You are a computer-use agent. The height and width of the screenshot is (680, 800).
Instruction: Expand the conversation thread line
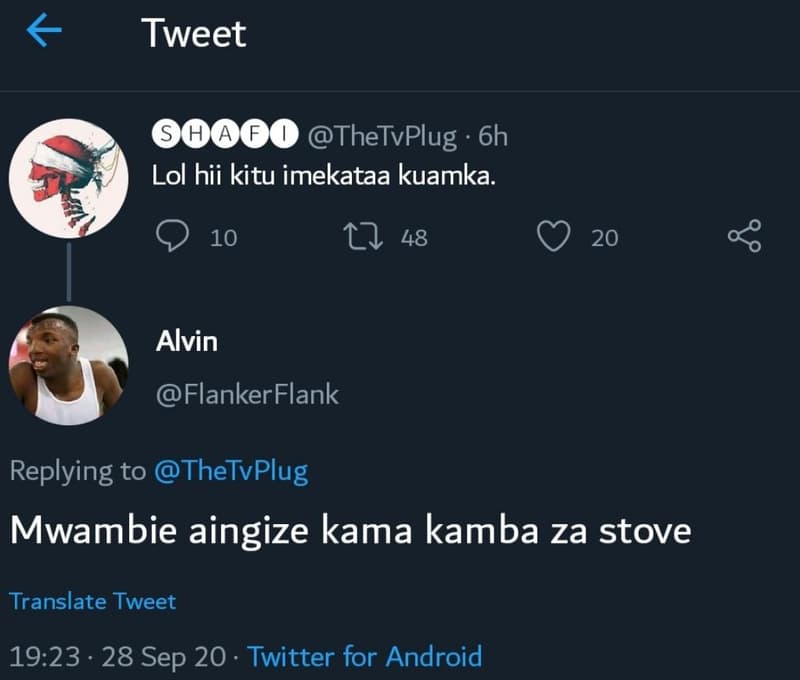(68, 273)
